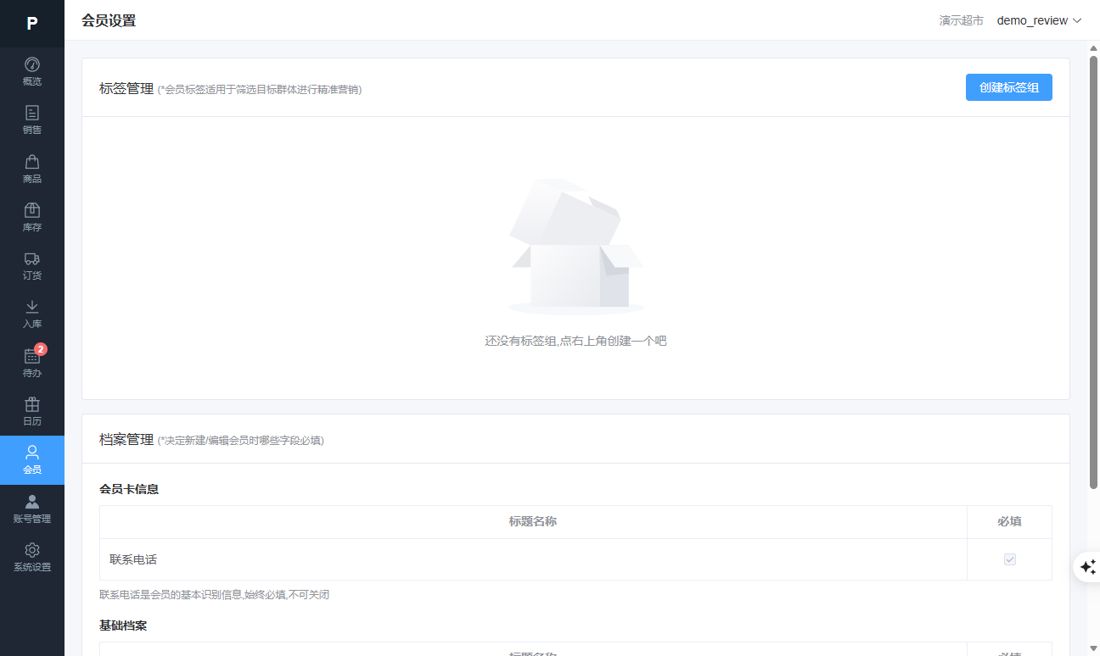The image size is (1100, 656).
Task: Select the active 会员 member icon
Action: [x=32, y=460]
